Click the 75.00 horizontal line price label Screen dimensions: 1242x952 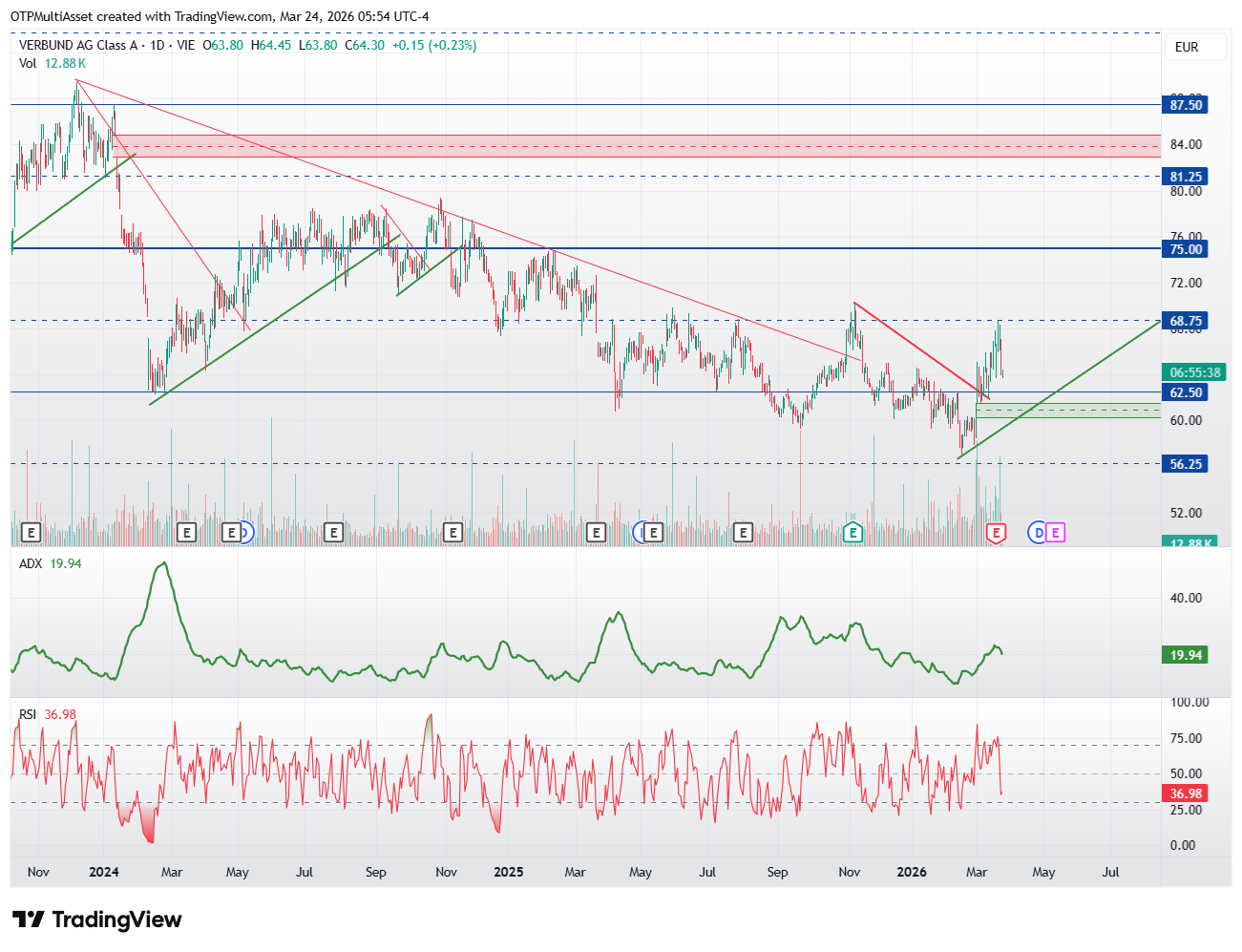[x=1186, y=249]
